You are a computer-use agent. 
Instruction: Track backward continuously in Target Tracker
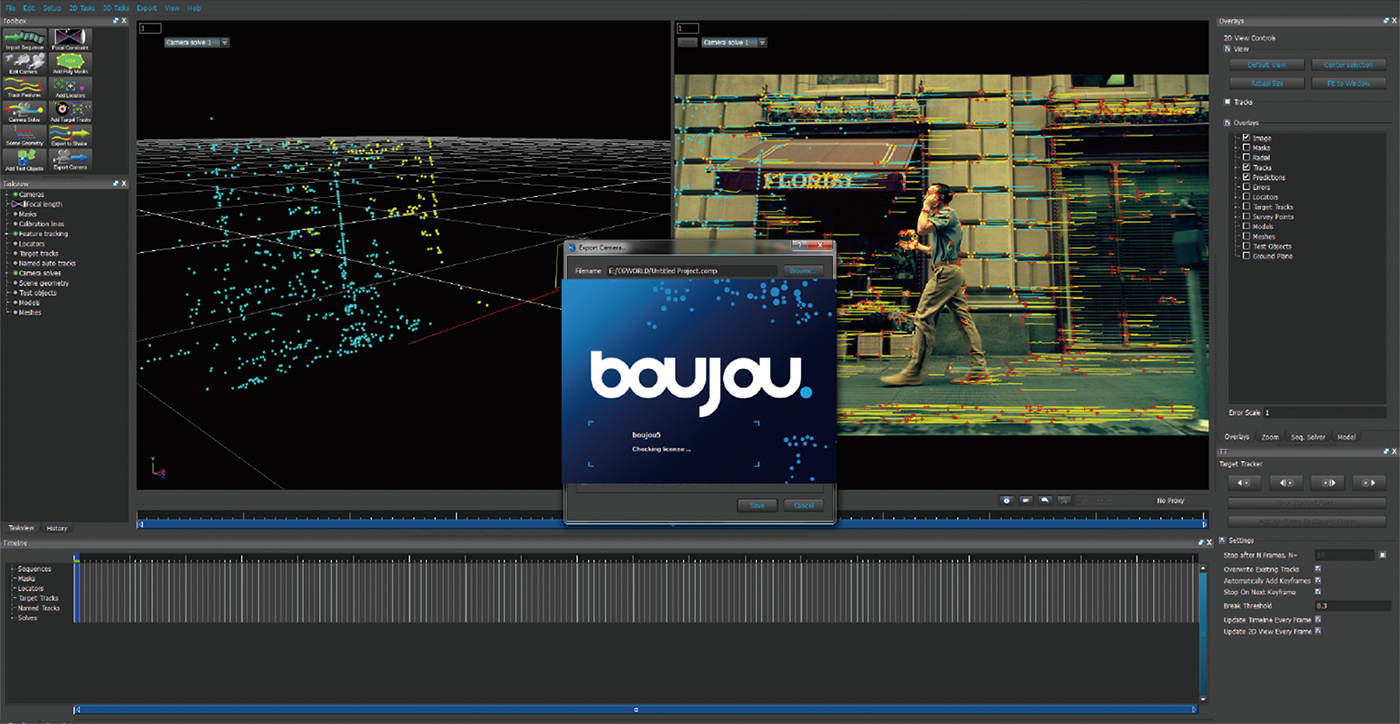pyautogui.click(x=1244, y=482)
